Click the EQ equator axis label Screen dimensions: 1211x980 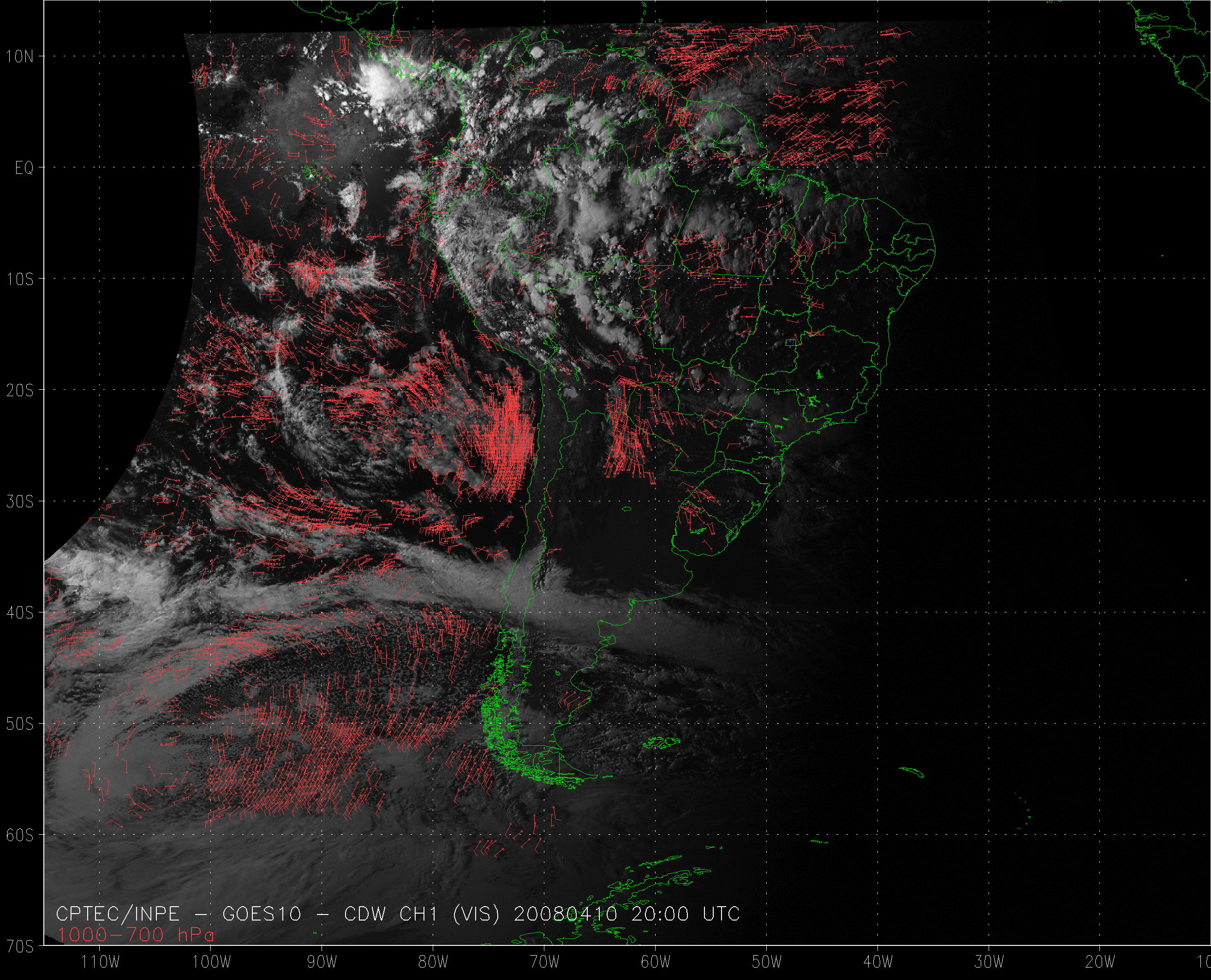[24, 168]
